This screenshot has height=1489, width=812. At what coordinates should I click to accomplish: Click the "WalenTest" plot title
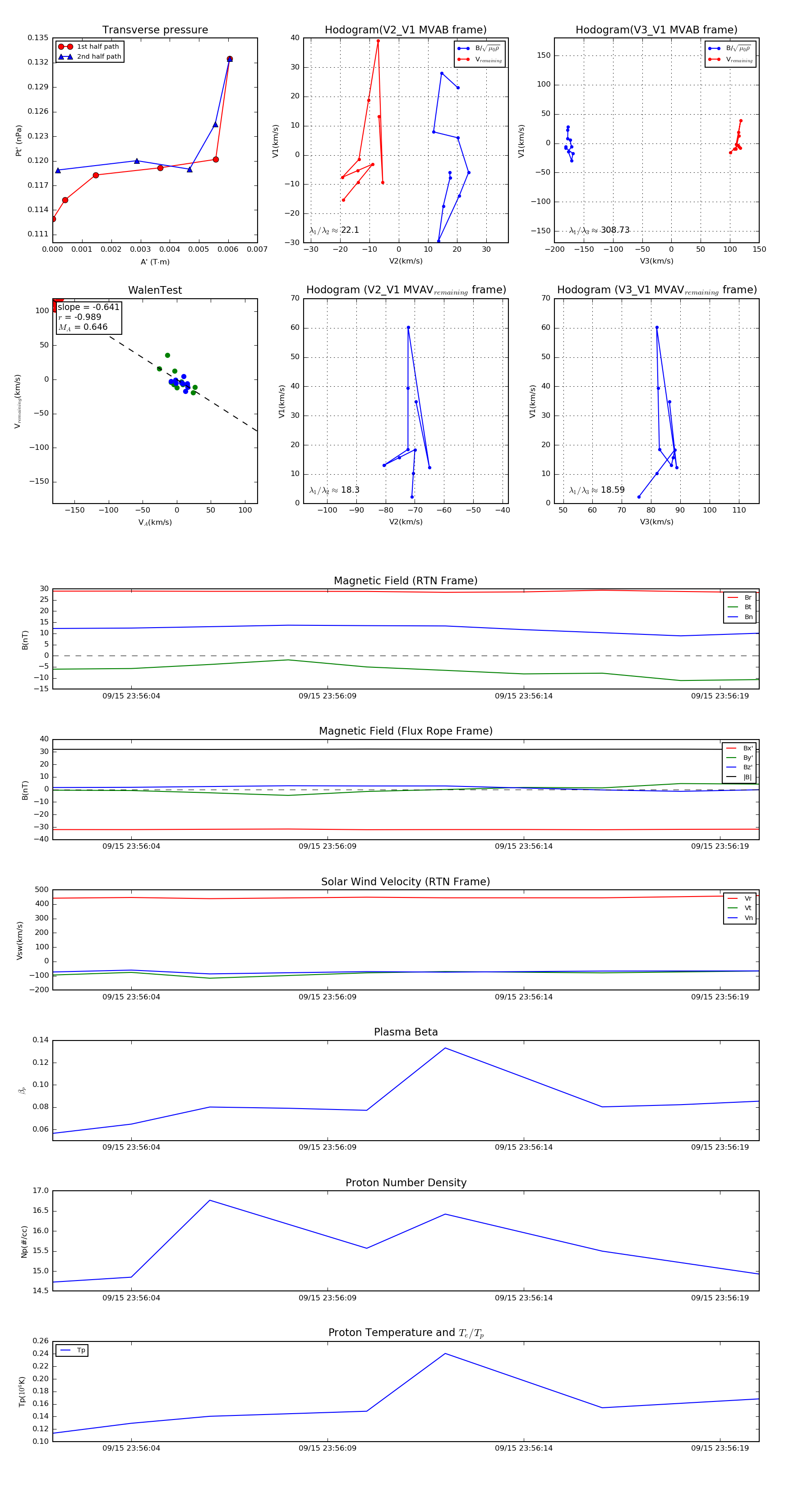[x=155, y=290]
